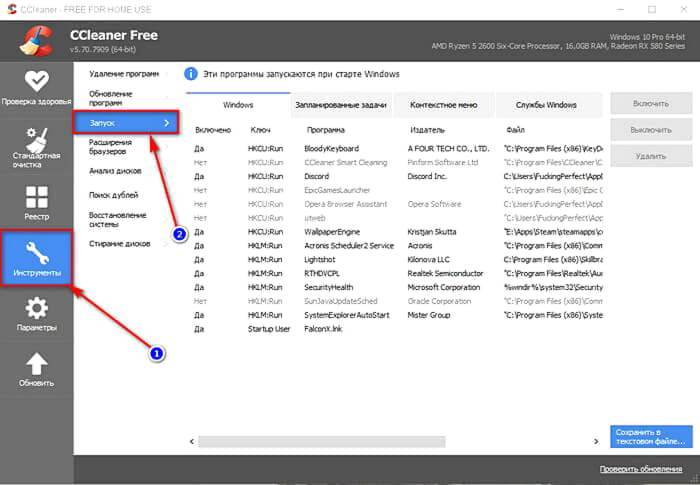The height and width of the screenshot is (485, 700).
Task: Click the blue info icon
Action: tap(191, 74)
